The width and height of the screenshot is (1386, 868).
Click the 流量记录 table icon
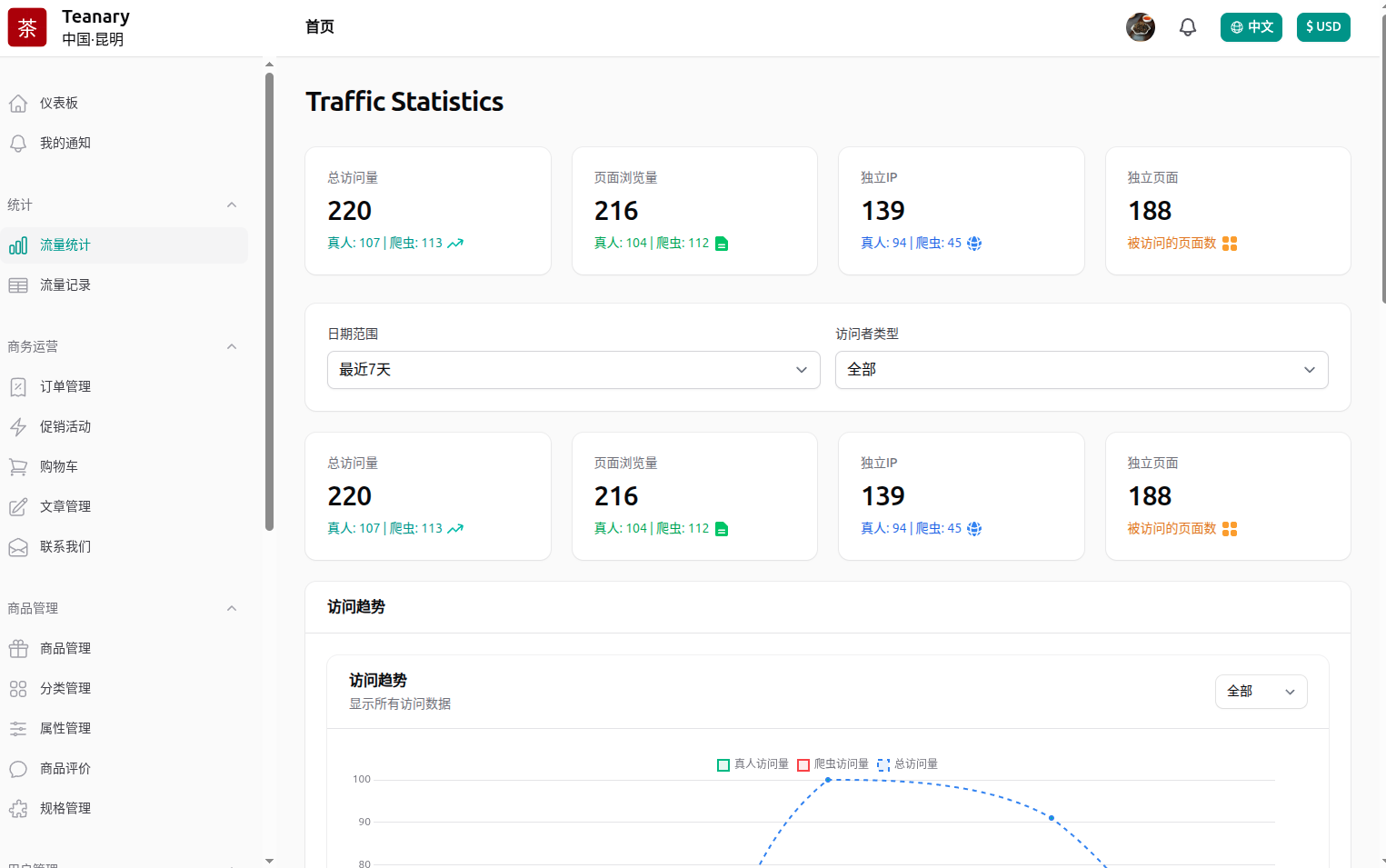pos(18,284)
